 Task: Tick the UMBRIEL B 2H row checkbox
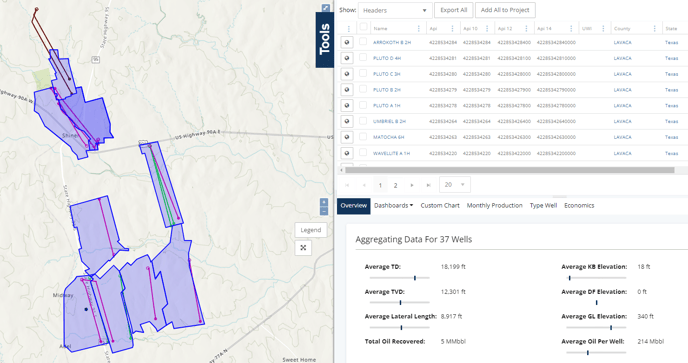click(x=363, y=121)
